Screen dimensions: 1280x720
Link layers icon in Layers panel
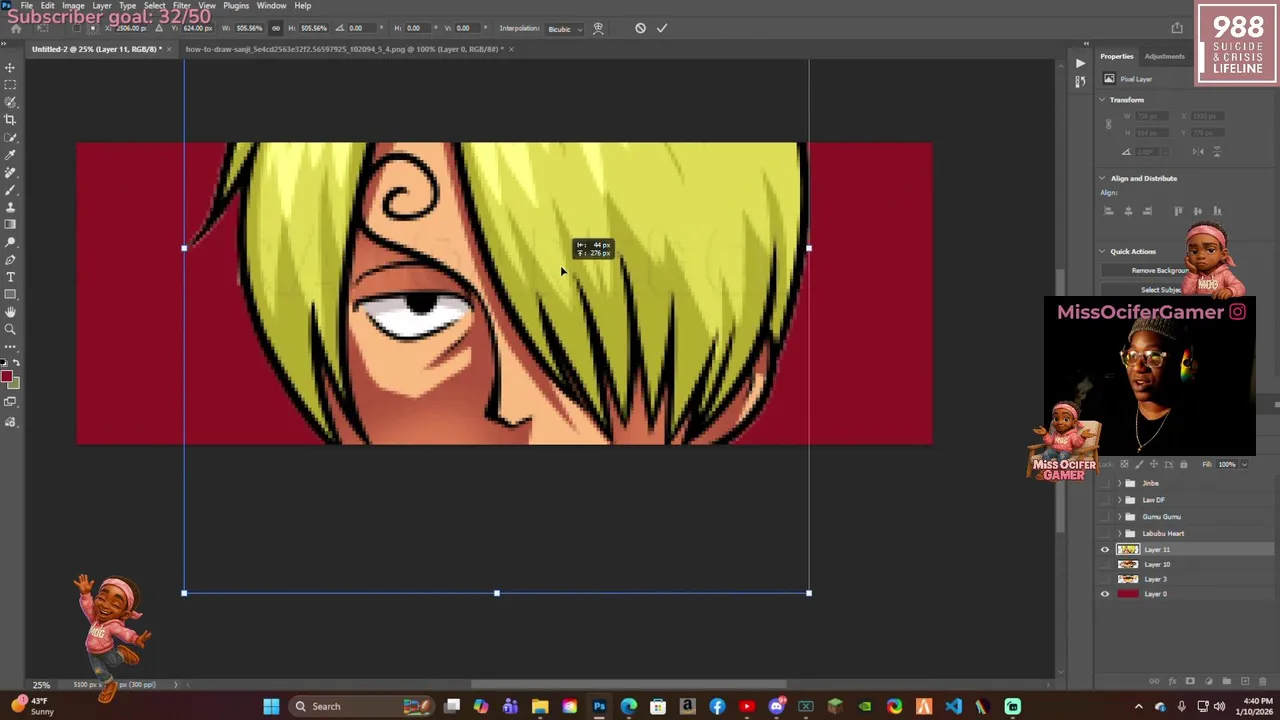pyautogui.click(x=1154, y=682)
